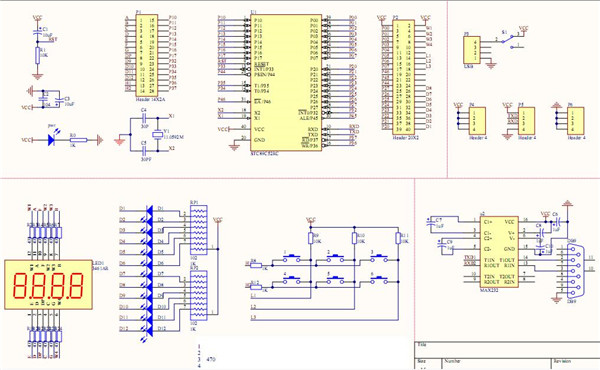This screenshot has width=600, height=370.
Task: Click the 'Title' field in title block
Action: tap(422, 344)
